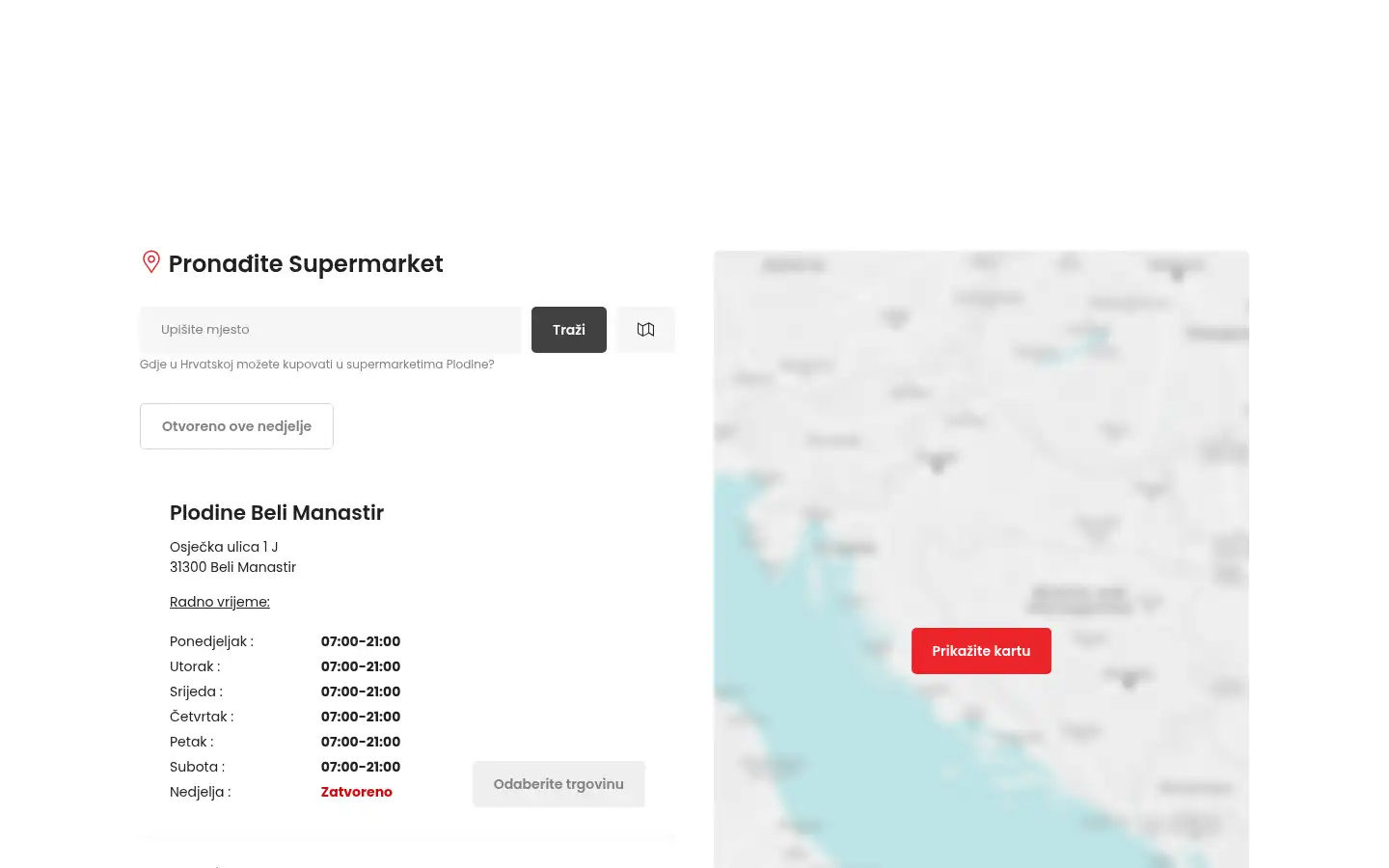Click the Ponedjeljak hours 07:00-21:00
The image size is (1389, 868).
pyautogui.click(x=361, y=641)
